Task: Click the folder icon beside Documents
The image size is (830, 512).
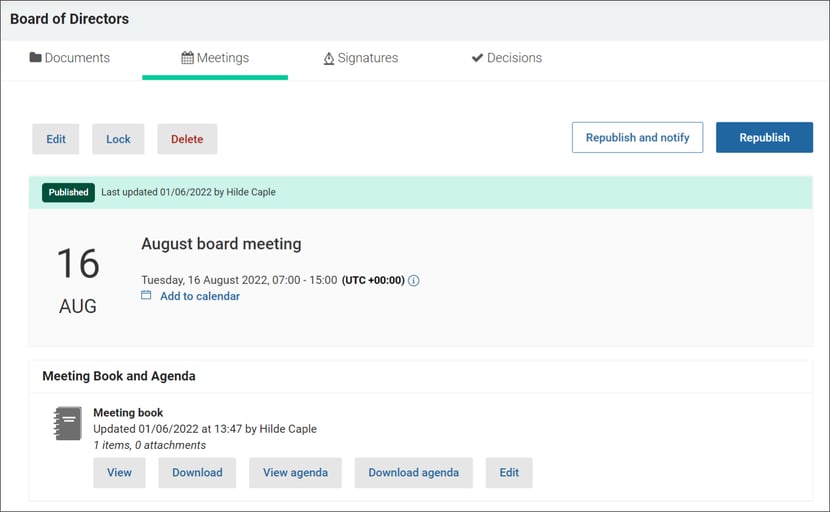Action: (x=35, y=57)
